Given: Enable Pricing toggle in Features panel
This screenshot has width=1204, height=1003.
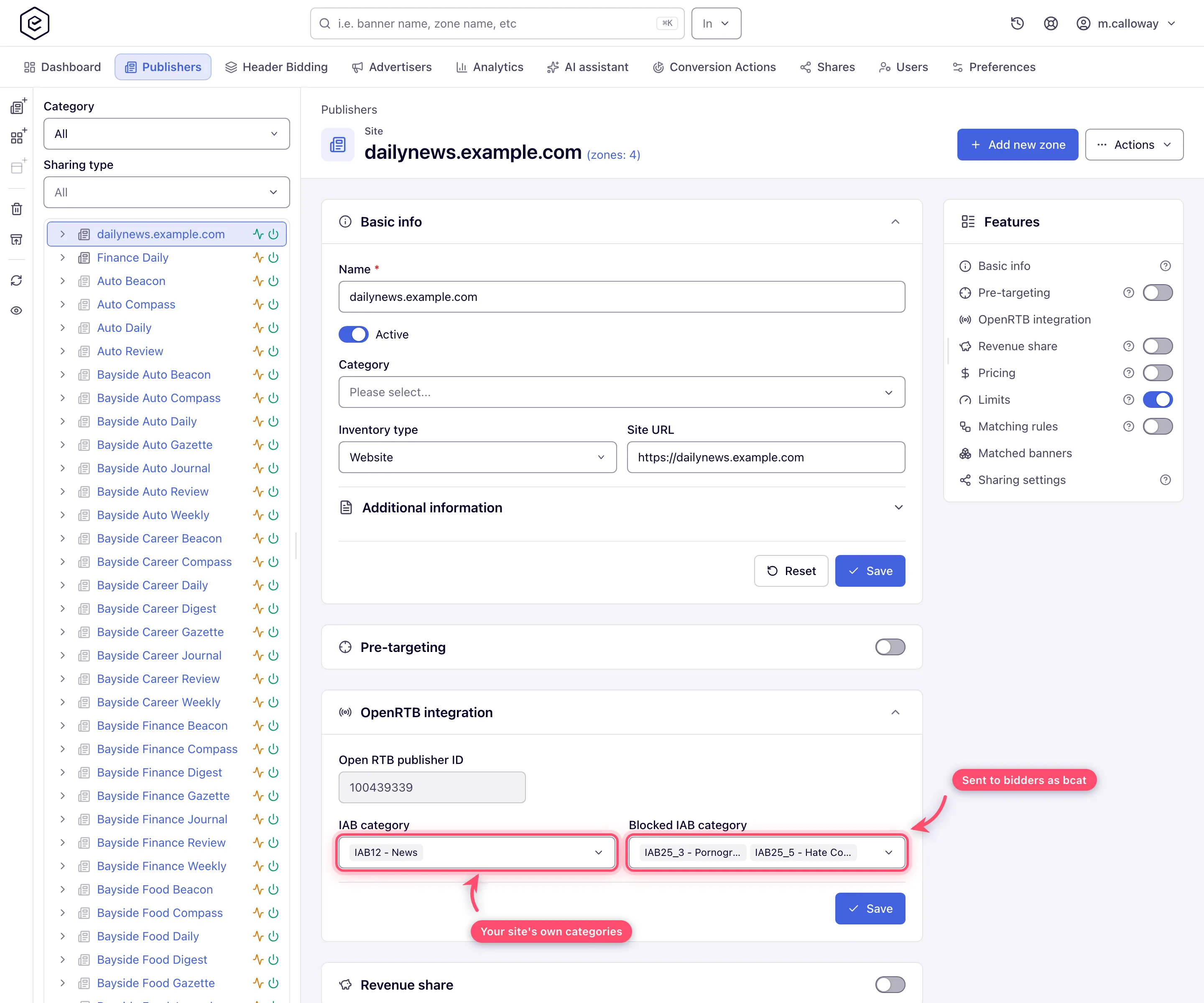Looking at the screenshot, I should [1158, 373].
